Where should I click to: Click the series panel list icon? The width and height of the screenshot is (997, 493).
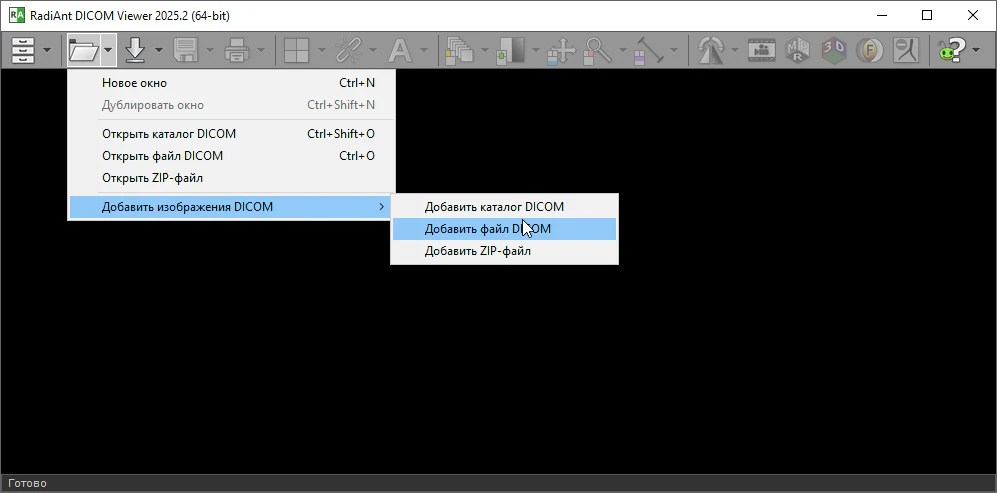pyautogui.click(x=22, y=49)
